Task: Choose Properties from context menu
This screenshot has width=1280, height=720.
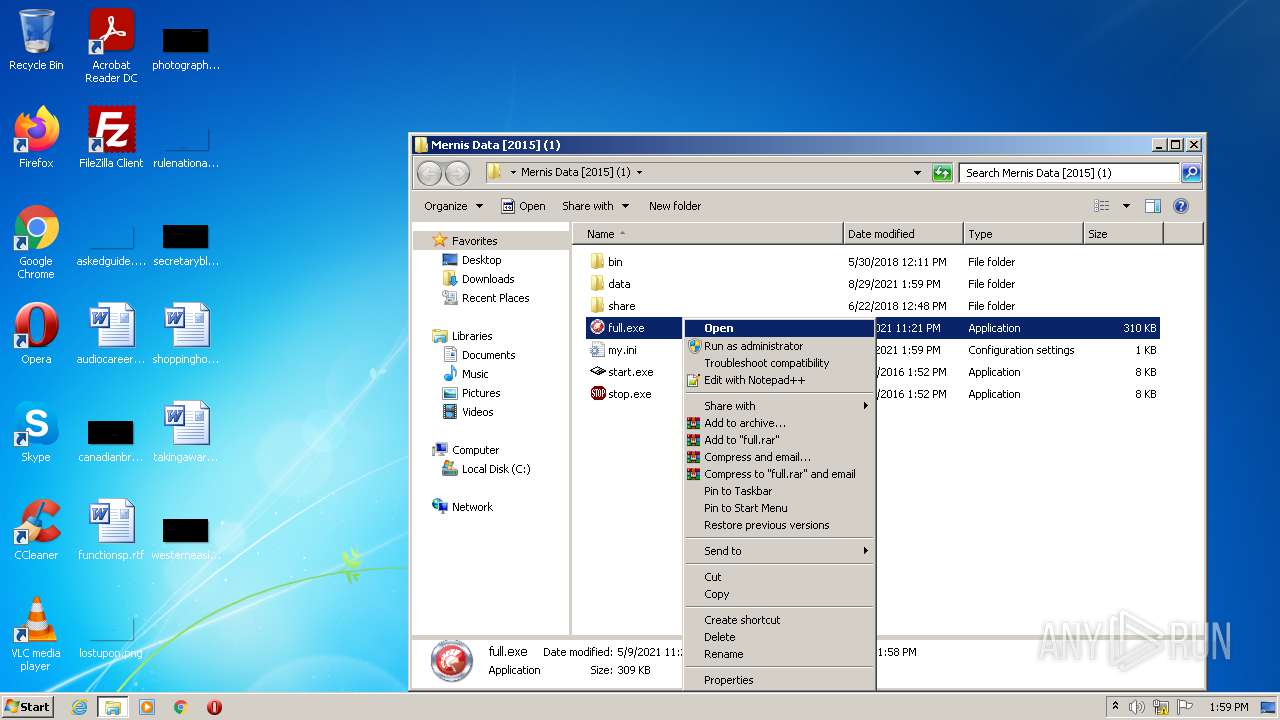Action: [x=779, y=680]
